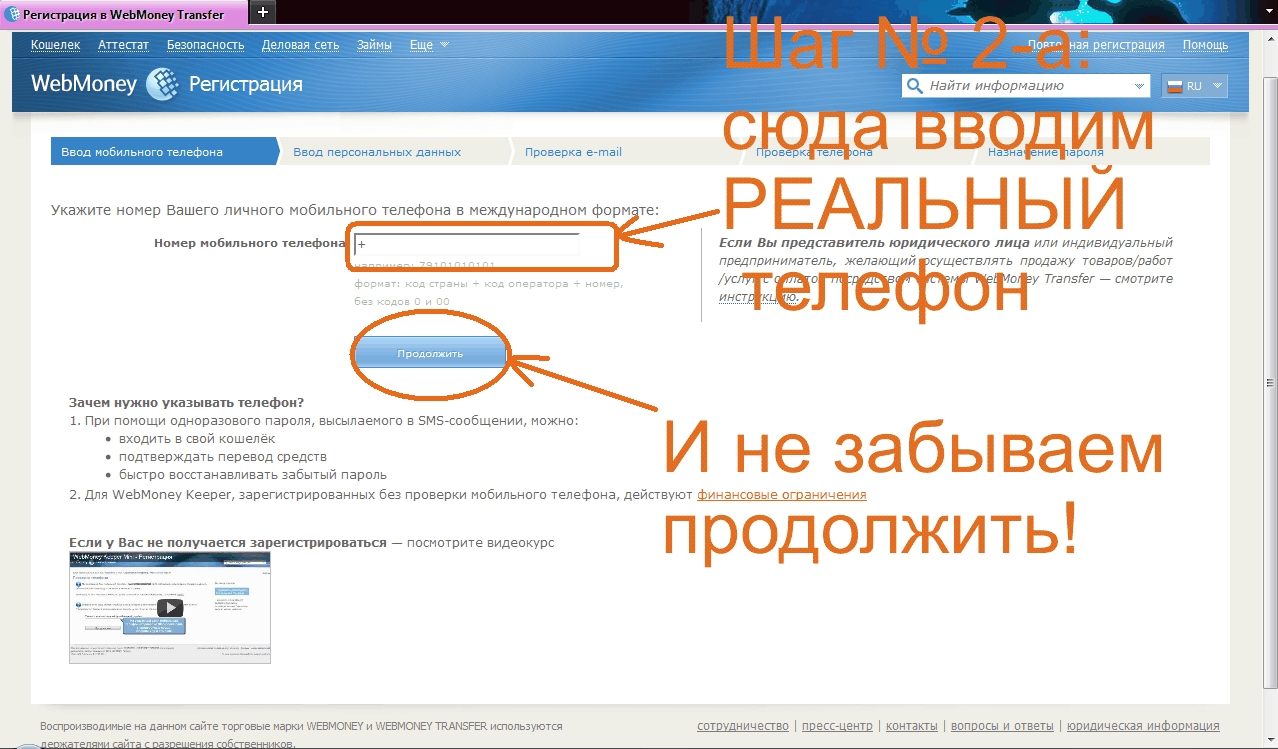Click the контакты footer link

pyautogui.click(x=912, y=726)
